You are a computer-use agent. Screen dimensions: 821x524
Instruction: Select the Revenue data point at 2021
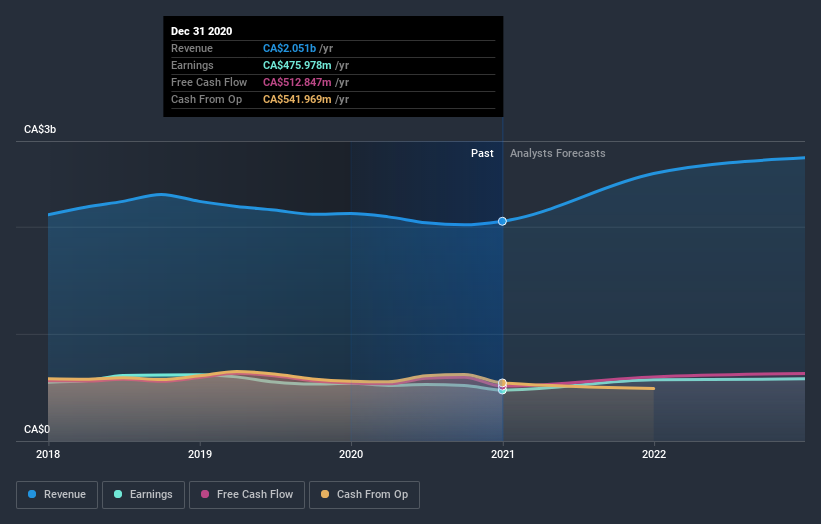502,221
